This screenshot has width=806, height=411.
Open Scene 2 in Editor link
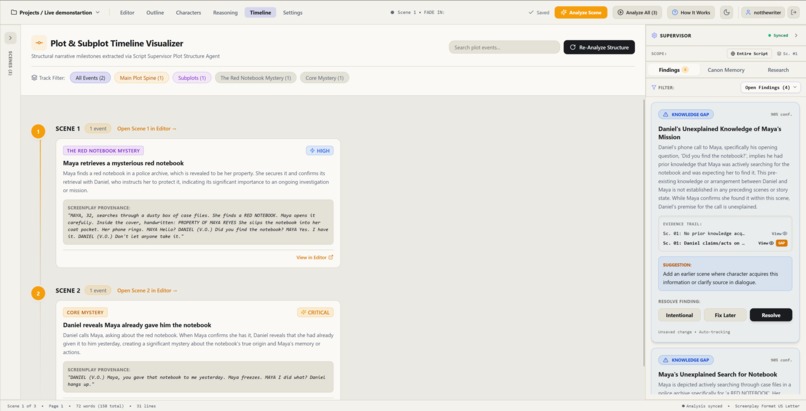(x=146, y=290)
